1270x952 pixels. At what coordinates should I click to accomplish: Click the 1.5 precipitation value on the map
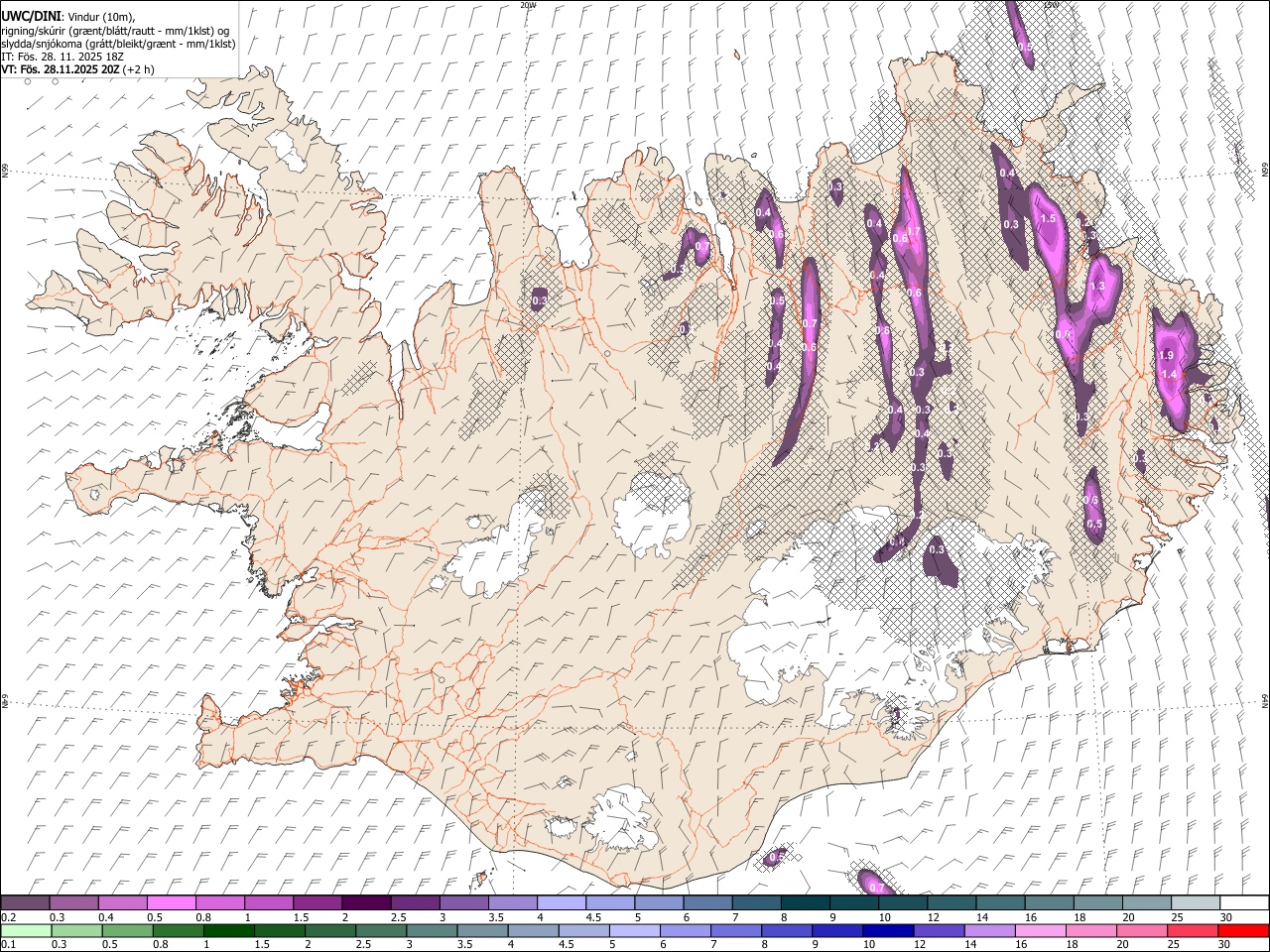pos(1047,218)
